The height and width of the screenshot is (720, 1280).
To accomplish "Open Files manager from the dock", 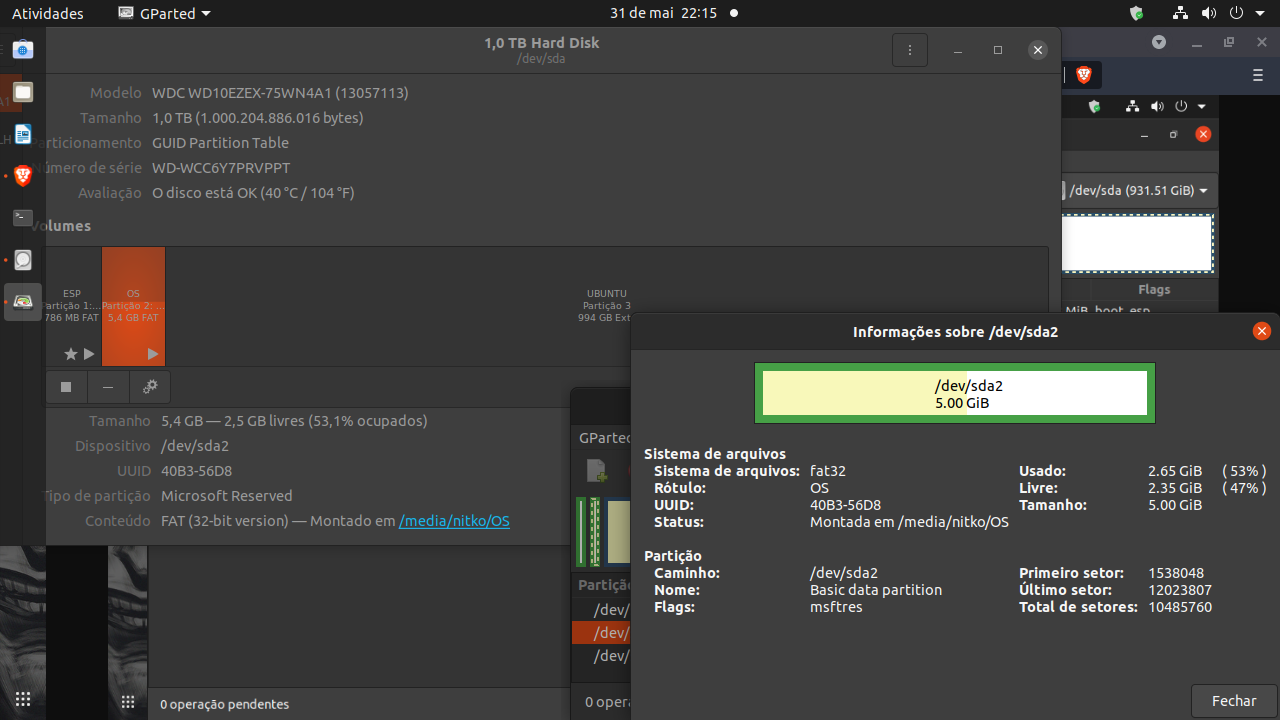I will pos(22,92).
